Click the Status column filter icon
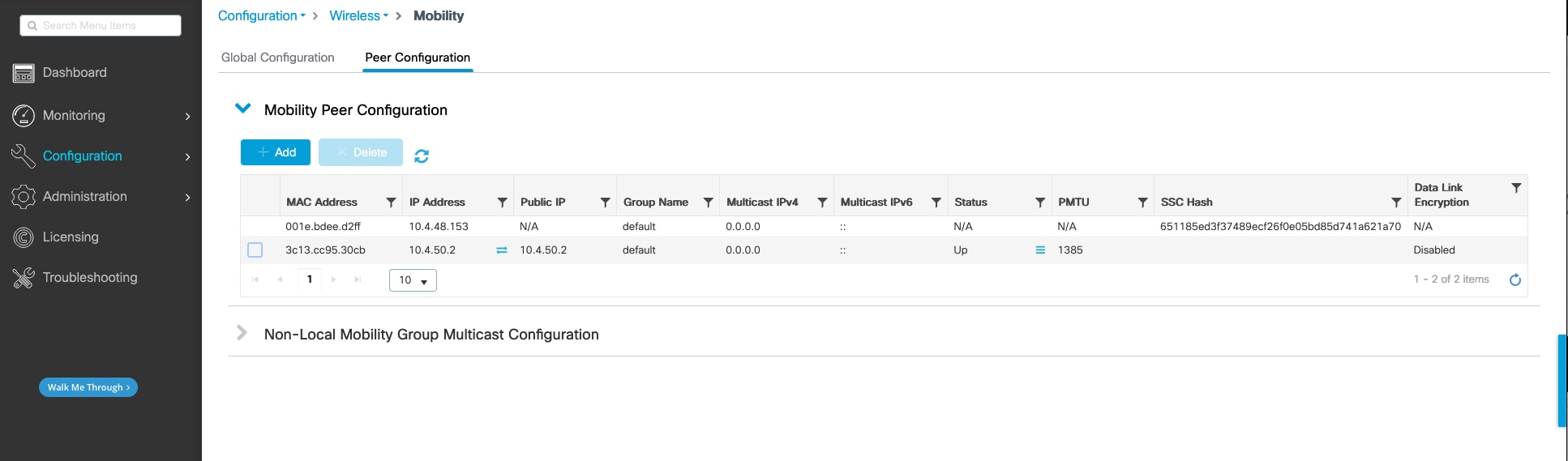Screen dimensions: 1568x461 tap(1039, 203)
